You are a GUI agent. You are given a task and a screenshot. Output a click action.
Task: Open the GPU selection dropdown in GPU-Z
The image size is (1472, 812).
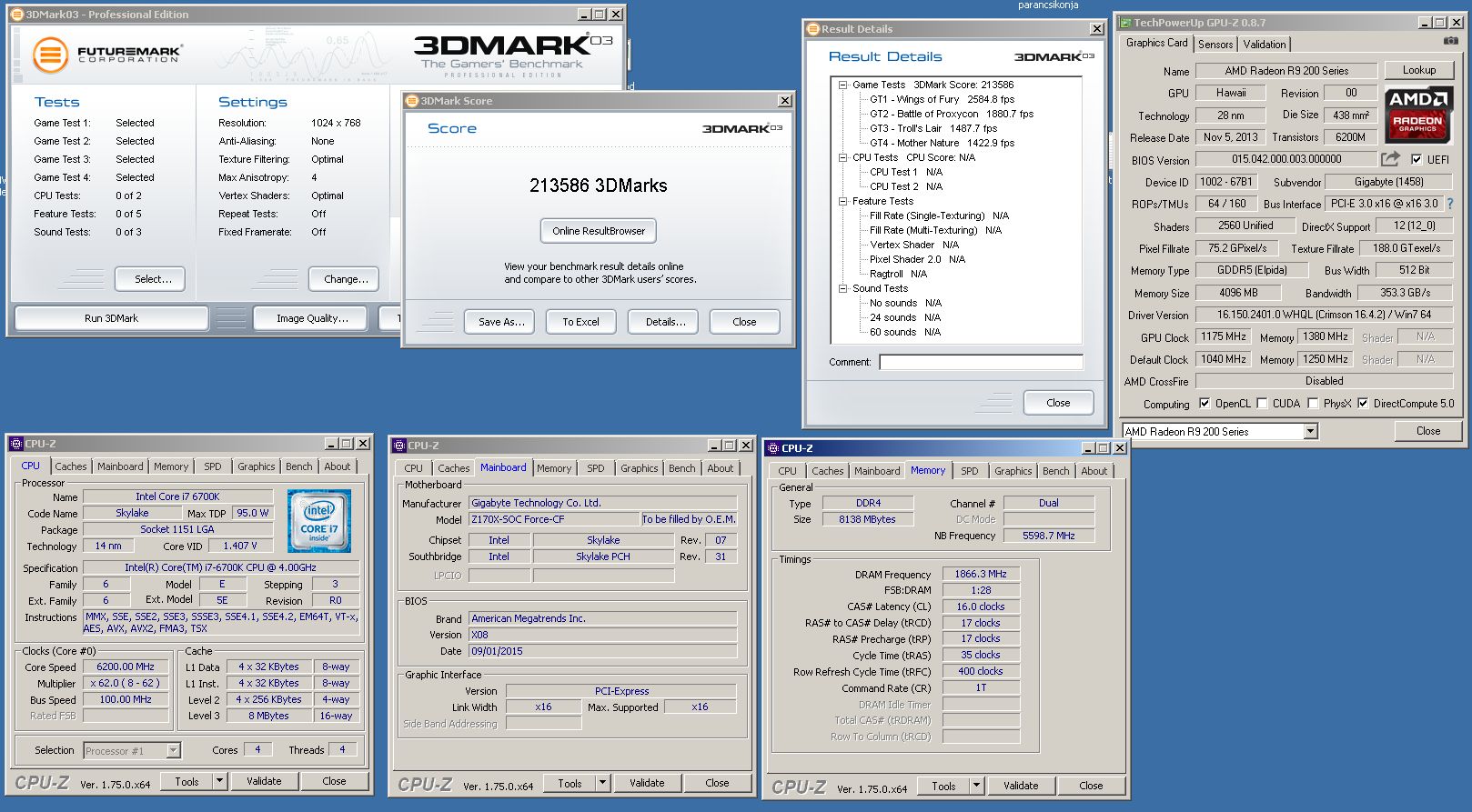1310,431
